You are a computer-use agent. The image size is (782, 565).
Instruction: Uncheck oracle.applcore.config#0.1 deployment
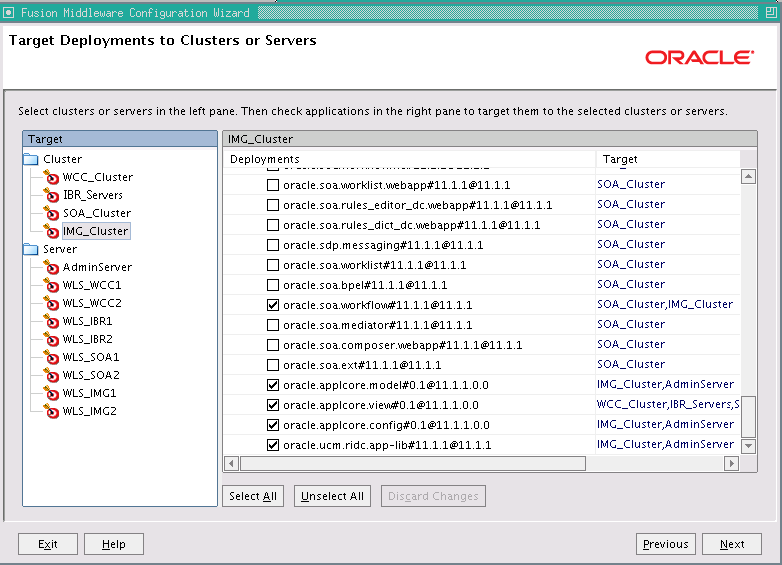point(273,425)
